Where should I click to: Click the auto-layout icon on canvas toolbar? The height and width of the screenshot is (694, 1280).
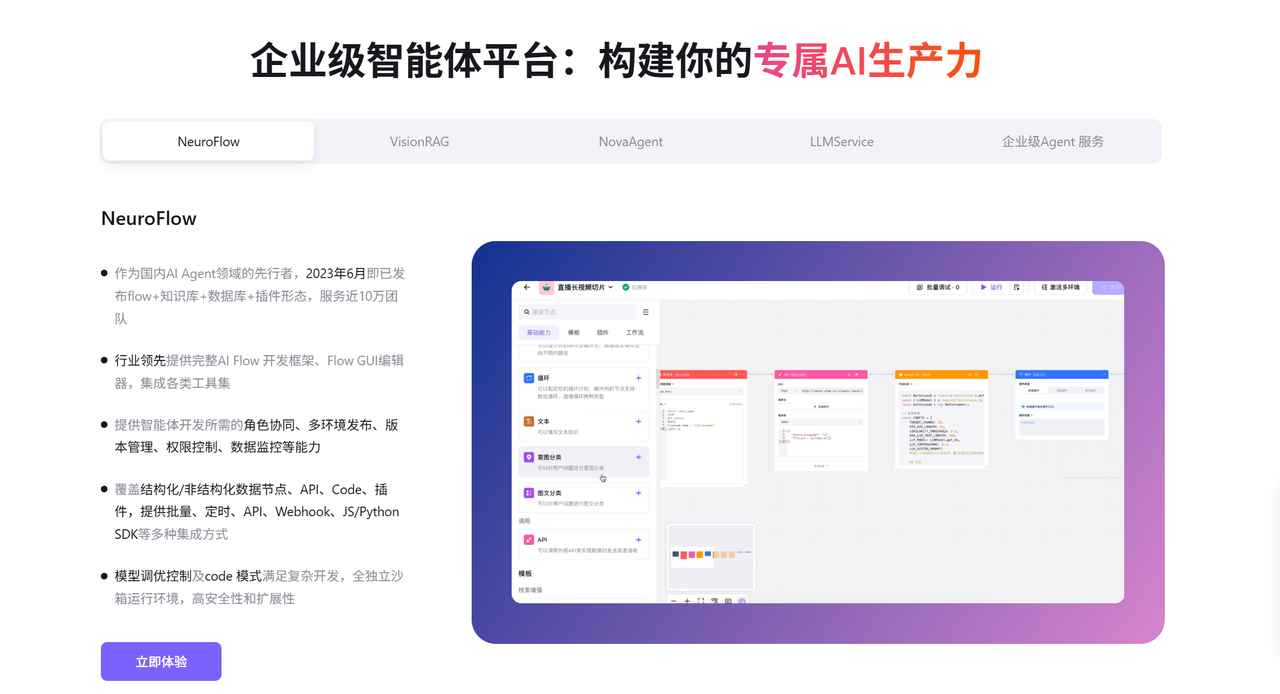[714, 601]
